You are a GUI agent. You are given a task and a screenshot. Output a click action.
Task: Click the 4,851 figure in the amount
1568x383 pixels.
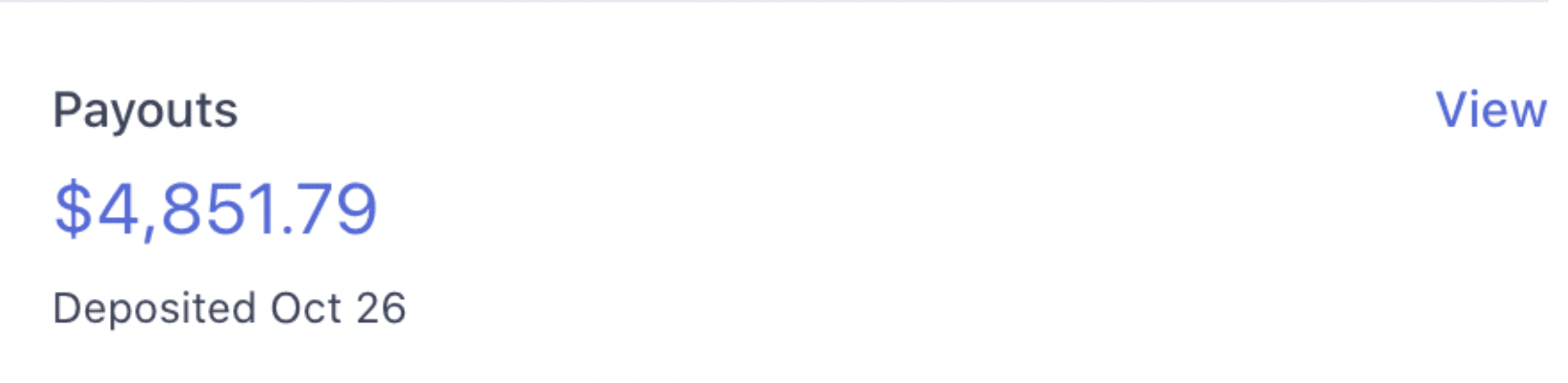pyautogui.click(x=185, y=210)
